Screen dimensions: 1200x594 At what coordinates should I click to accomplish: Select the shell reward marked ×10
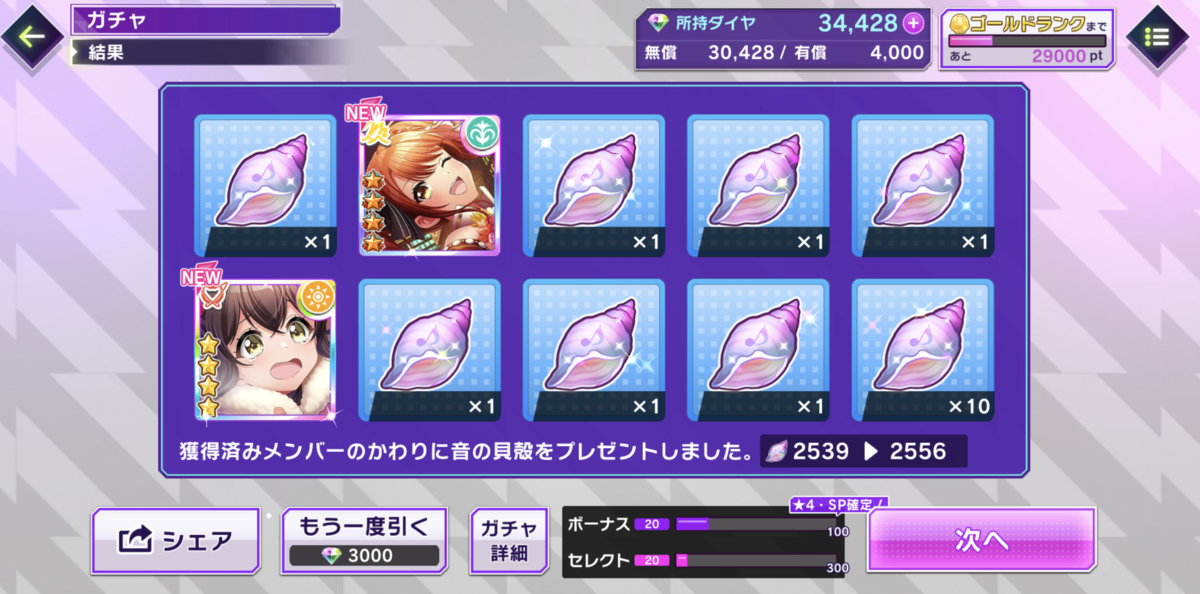coord(922,349)
